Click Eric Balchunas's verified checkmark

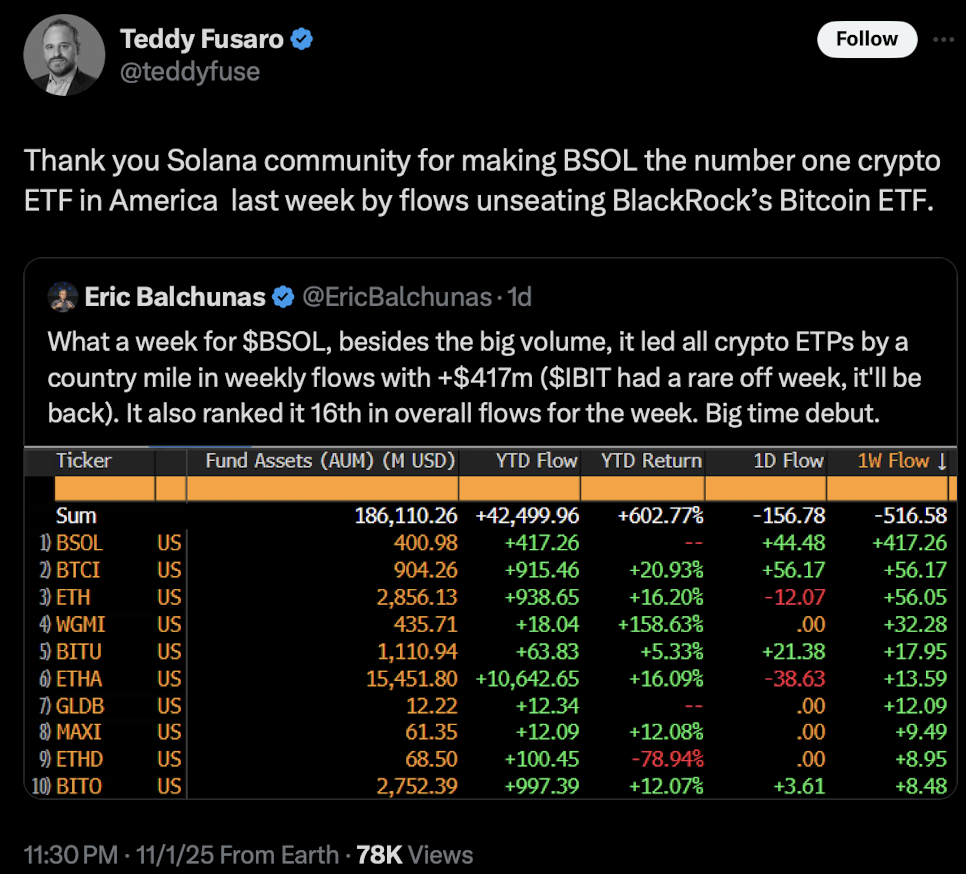click(284, 297)
